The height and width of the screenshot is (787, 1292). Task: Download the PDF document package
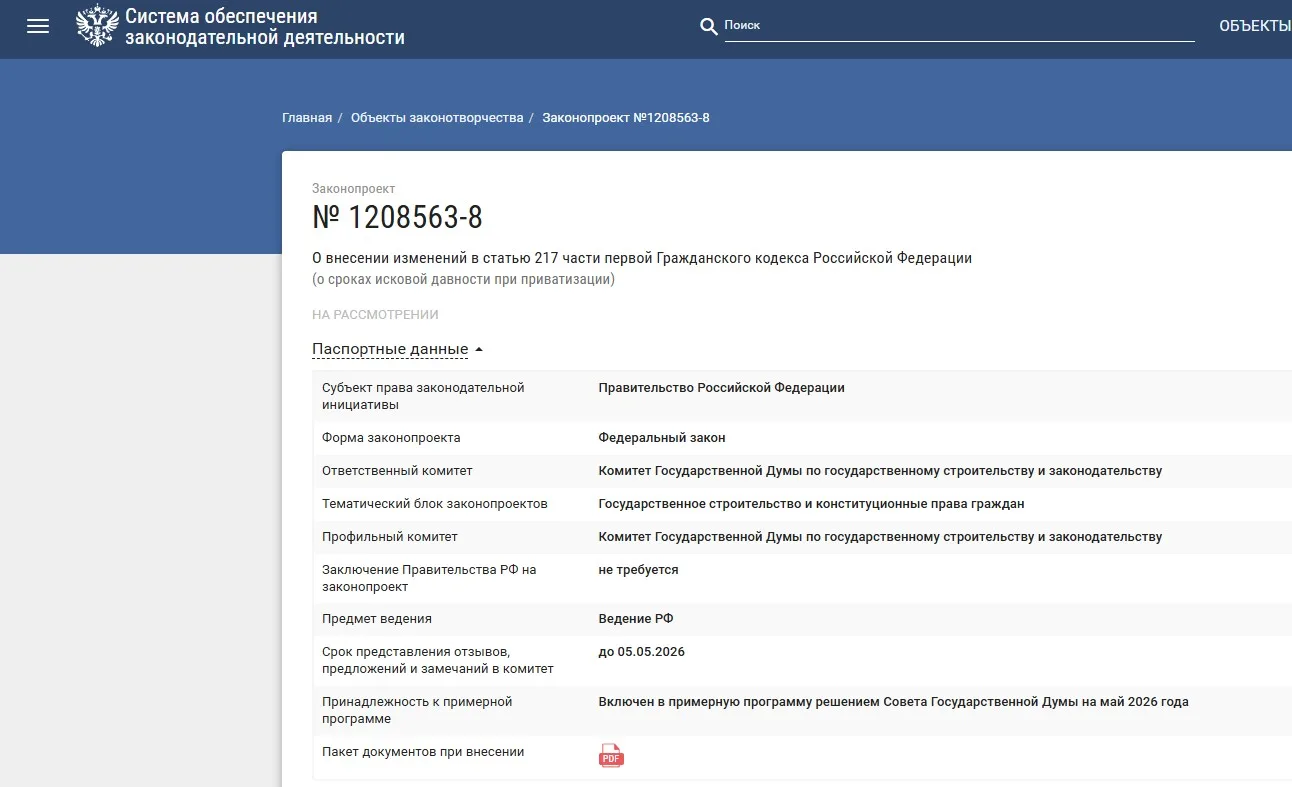[611, 756]
